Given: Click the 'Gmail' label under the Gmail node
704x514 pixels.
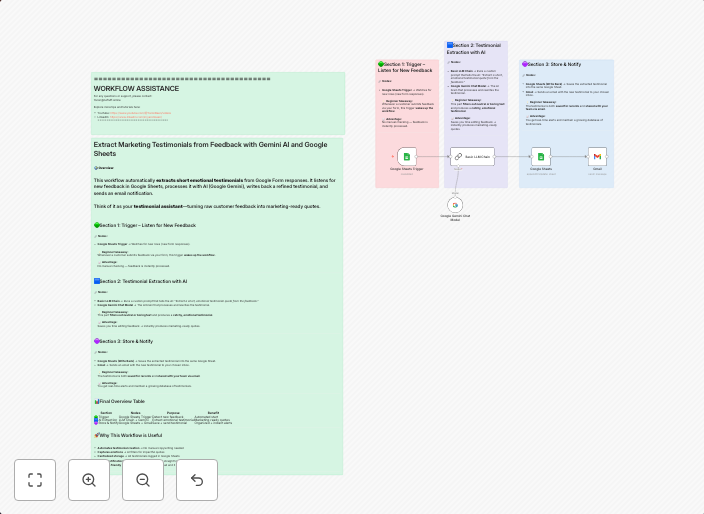Looking at the screenshot, I should pos(597,169).
